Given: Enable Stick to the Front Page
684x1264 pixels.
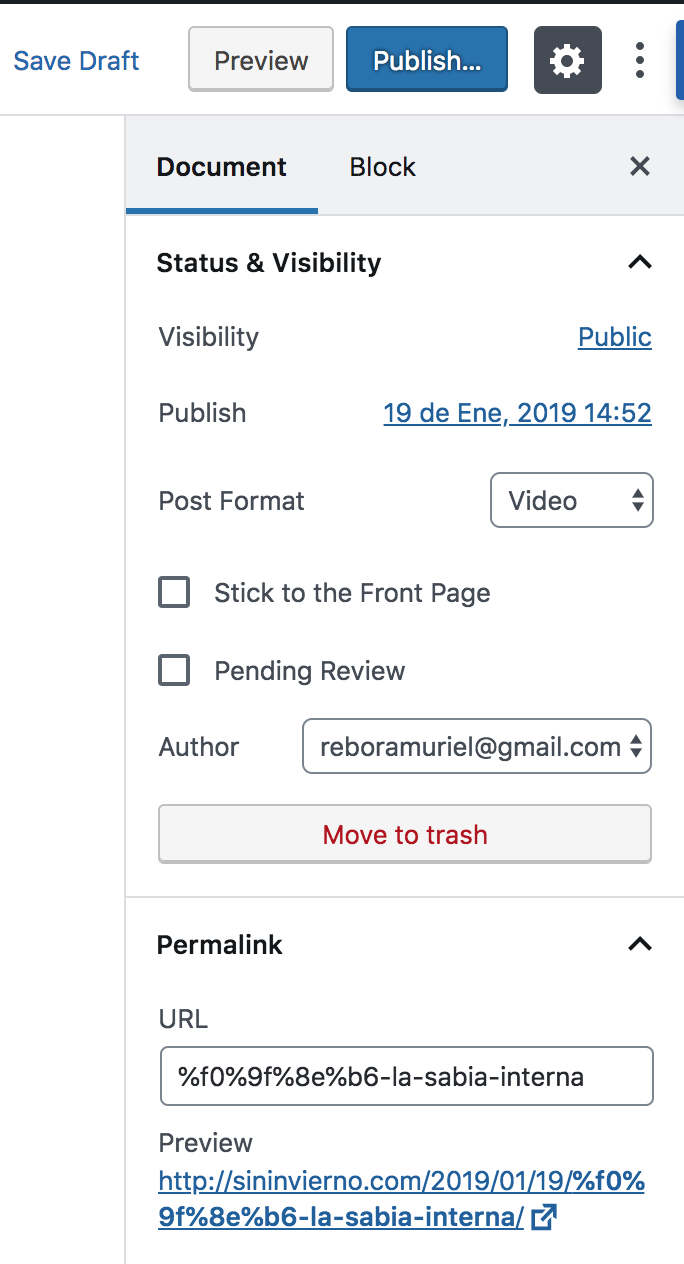Looking at the screenshot, I should coord(174,593).
